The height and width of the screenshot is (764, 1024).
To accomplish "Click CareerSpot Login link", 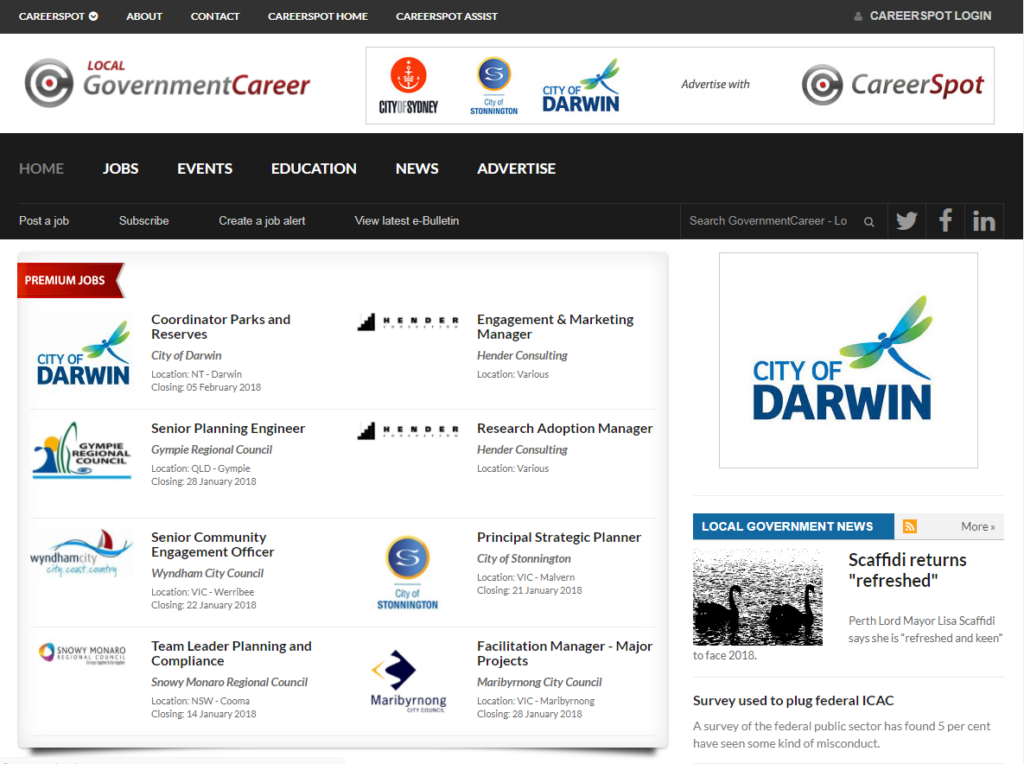I will [930, 16].
